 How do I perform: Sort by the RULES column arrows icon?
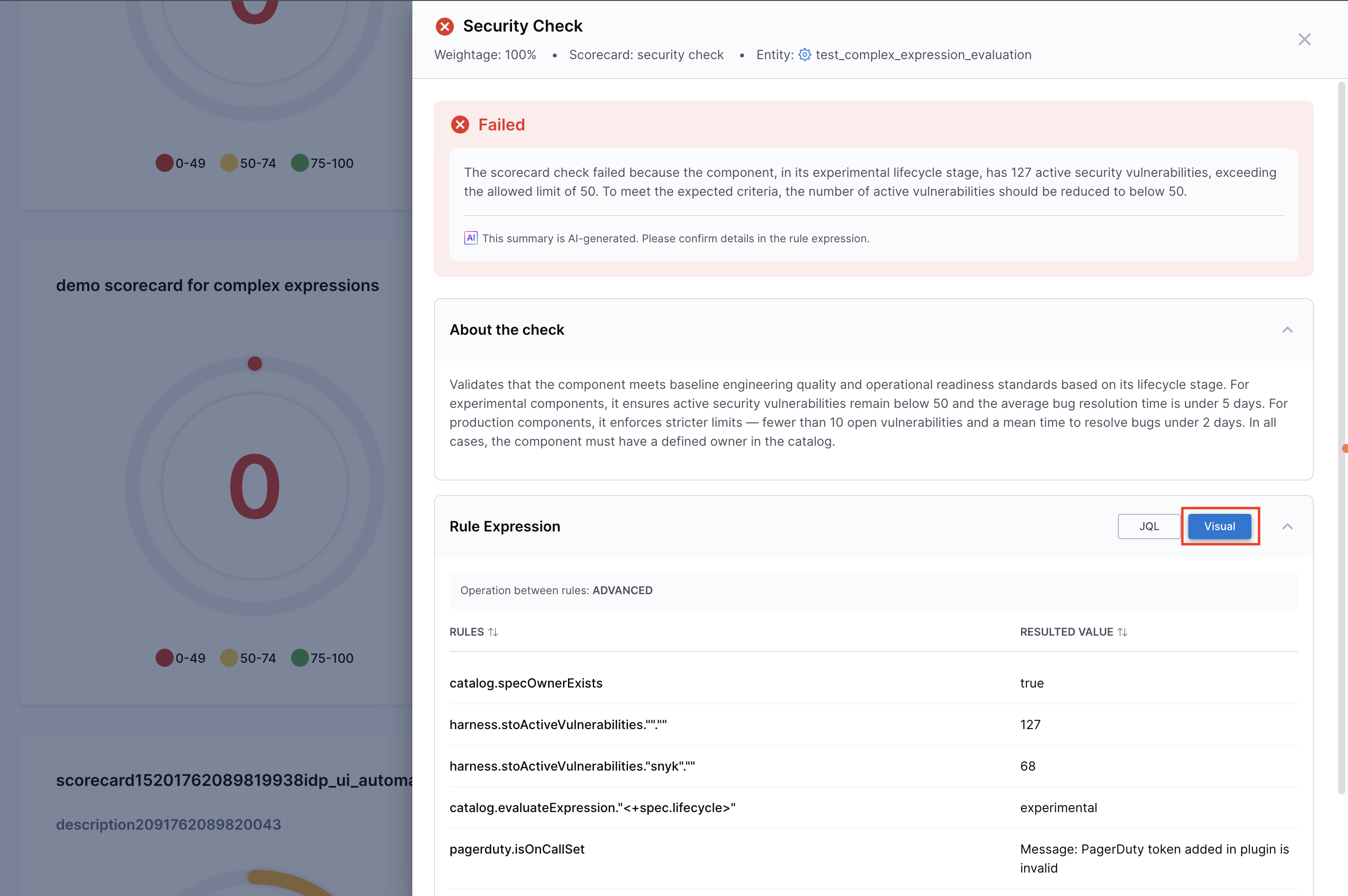click(493, 632)
